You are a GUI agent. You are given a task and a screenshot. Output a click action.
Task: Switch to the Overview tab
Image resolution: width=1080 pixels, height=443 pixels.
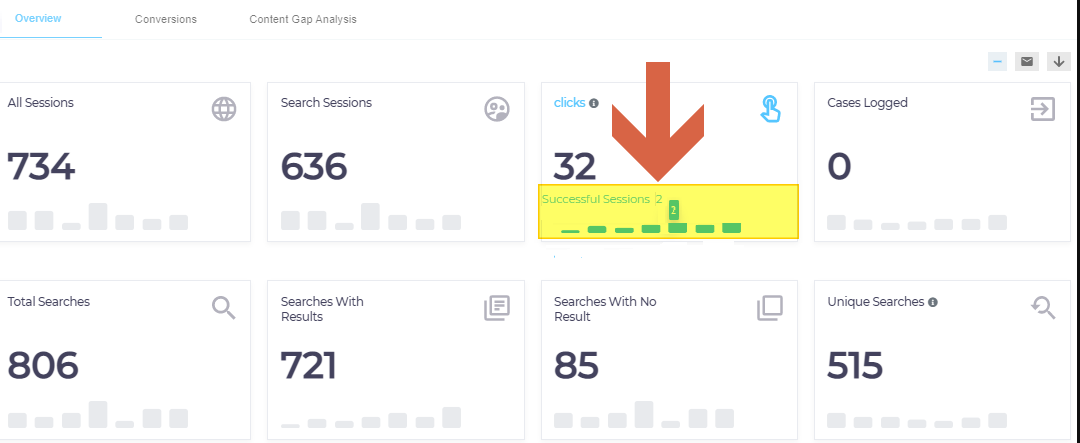(39, 19)
